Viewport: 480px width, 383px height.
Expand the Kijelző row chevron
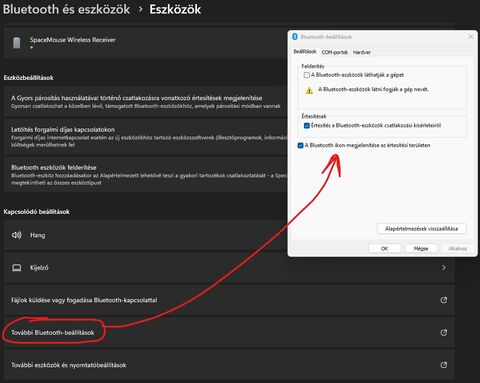click(444, 267)
